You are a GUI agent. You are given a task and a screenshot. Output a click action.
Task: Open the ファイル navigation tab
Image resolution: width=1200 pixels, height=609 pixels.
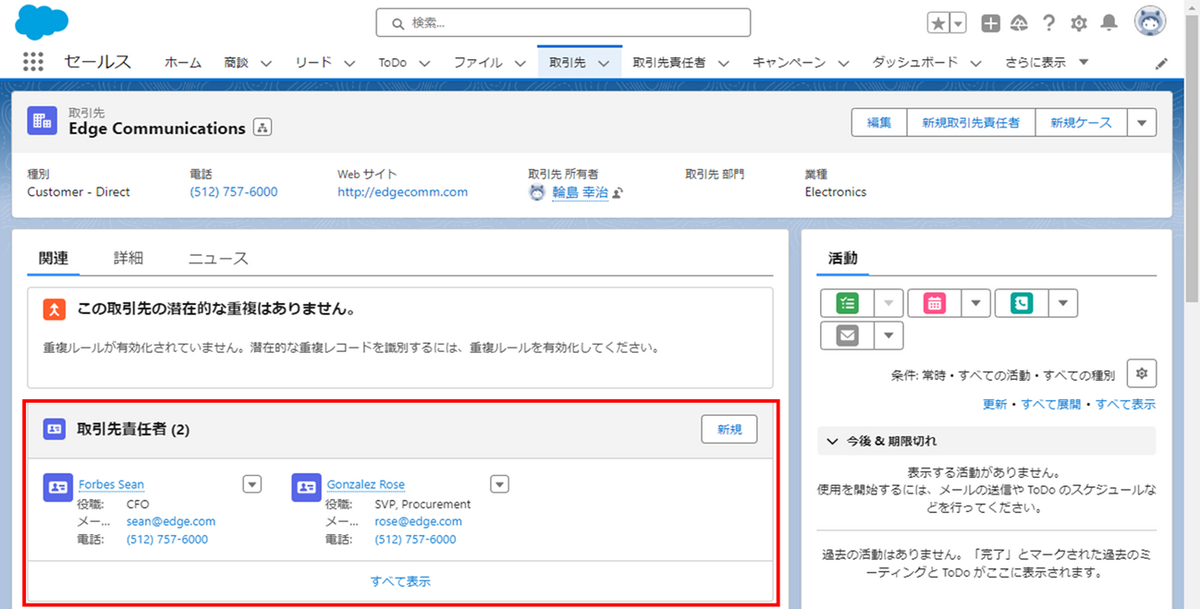tap(478, 62)
